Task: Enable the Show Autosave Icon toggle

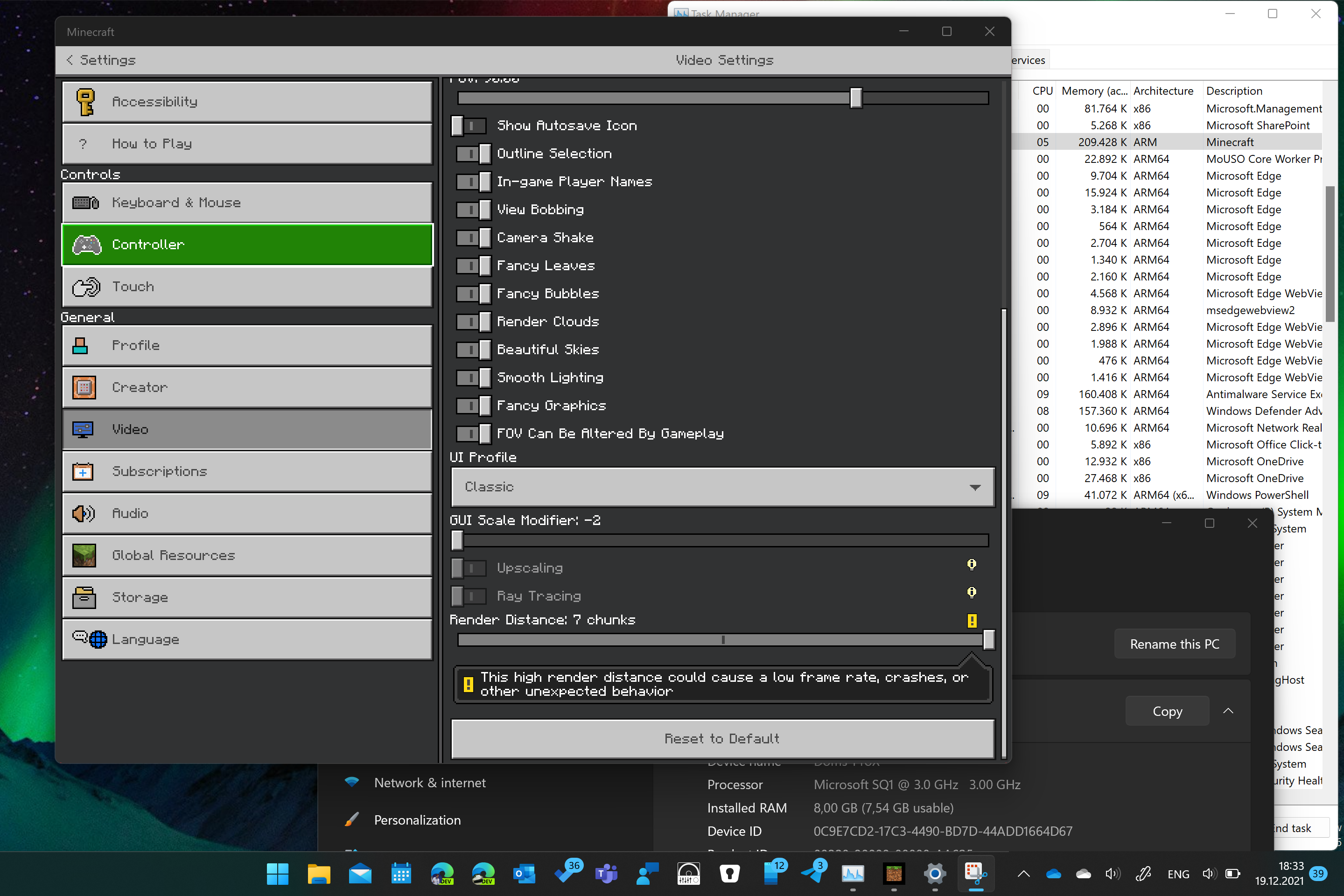Action: click(469, 126)
